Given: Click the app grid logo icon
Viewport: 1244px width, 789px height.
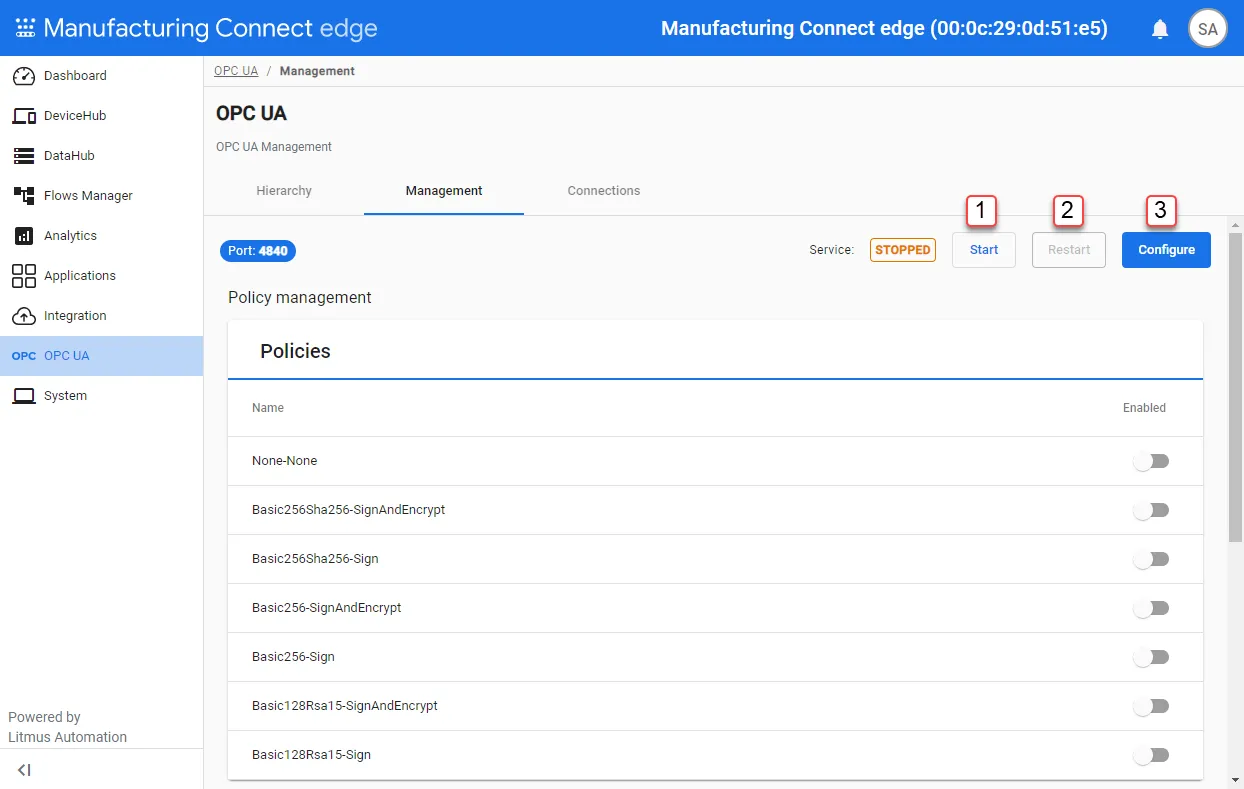Looking at the screenshot, I should click(x=25, y=28).
